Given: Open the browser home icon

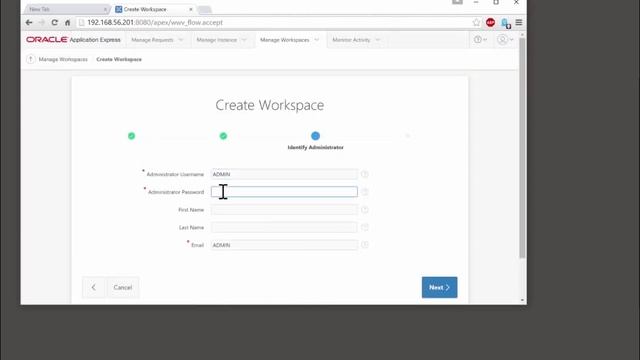Looking at the screenshot, I should point(68,23).
